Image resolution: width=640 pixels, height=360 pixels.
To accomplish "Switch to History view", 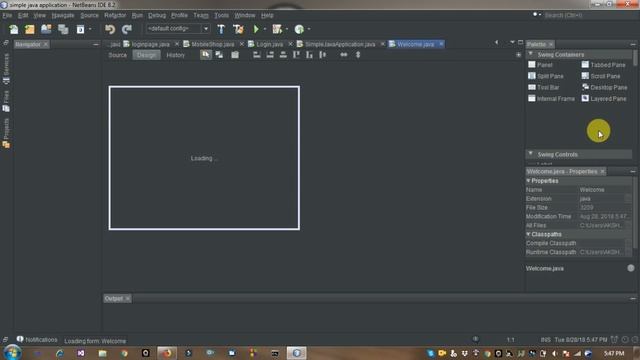I will pyautogui.click(x=176, y=55).
